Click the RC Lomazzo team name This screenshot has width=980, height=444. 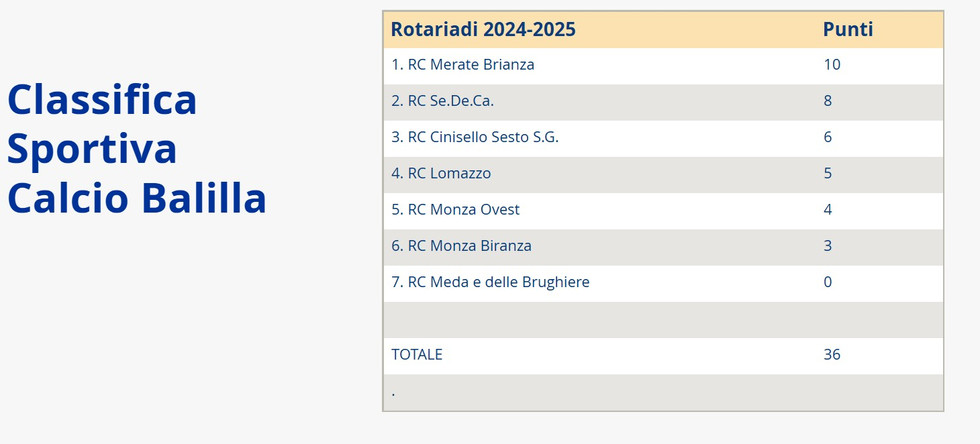pos(441,173)
